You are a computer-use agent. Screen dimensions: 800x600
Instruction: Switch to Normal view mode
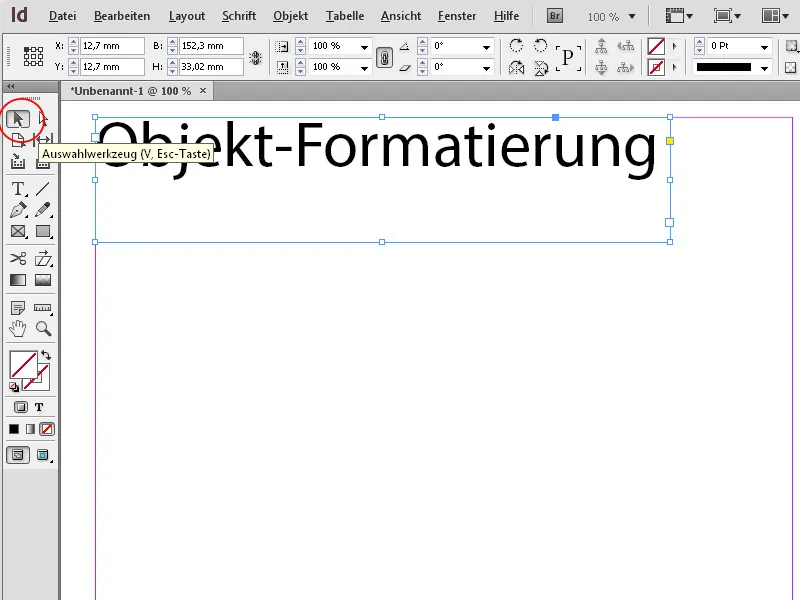point(18,455)
